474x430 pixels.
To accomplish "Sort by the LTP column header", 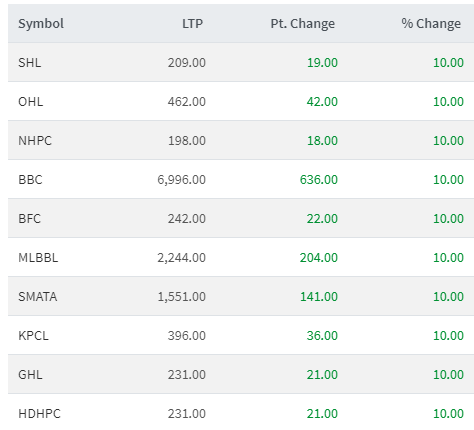I will click(x=192, y=24).
